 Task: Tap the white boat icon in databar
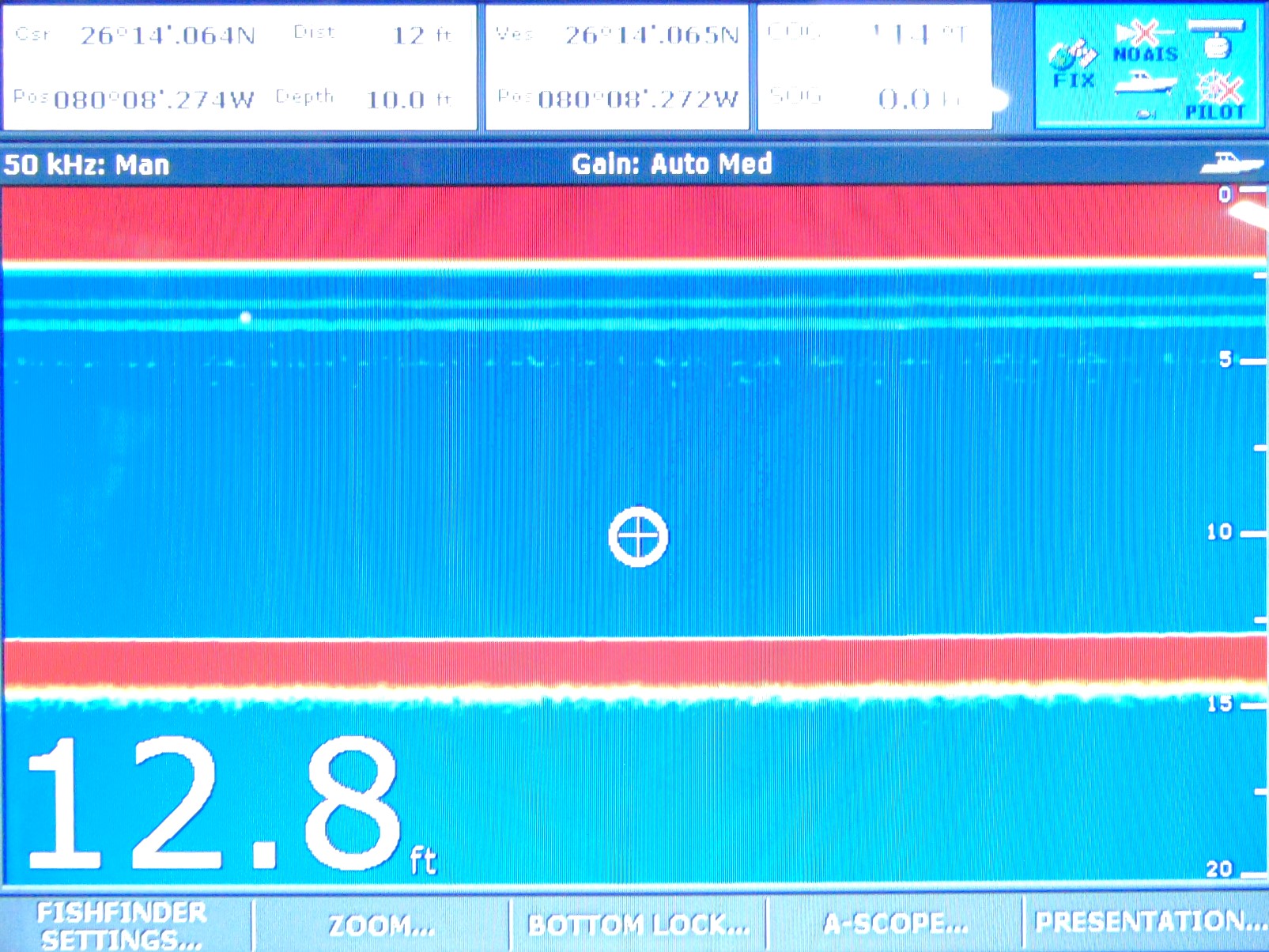(x=1144, y=82)
